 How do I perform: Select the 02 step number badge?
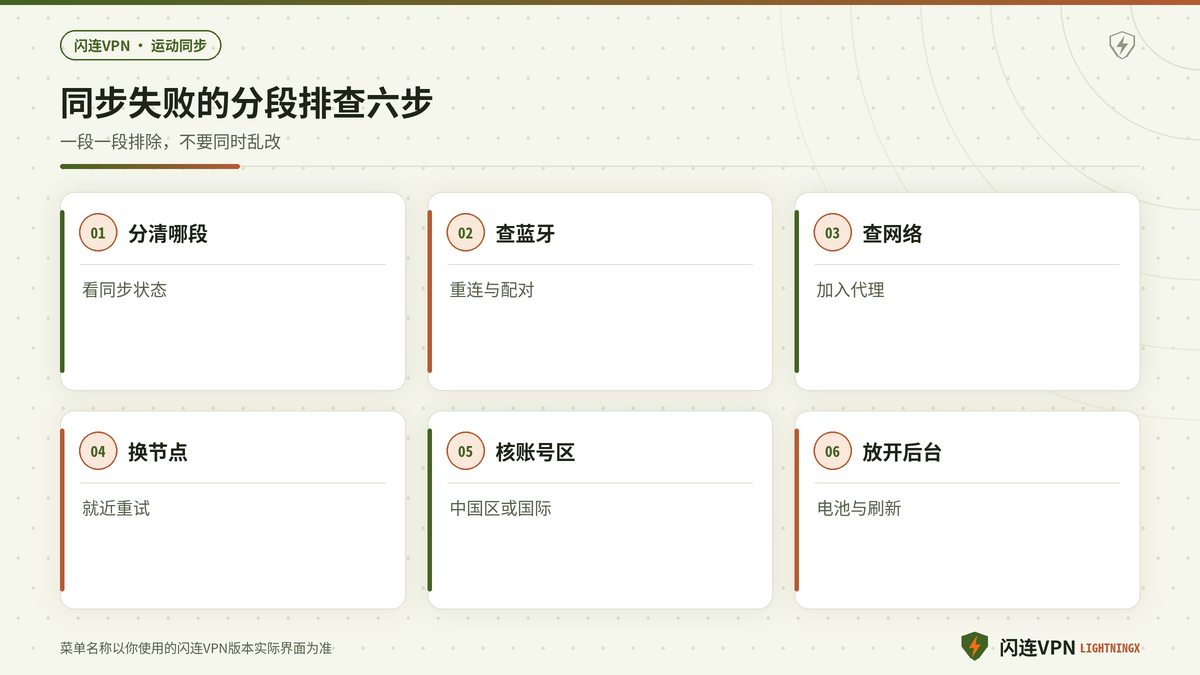click(465, 233)
